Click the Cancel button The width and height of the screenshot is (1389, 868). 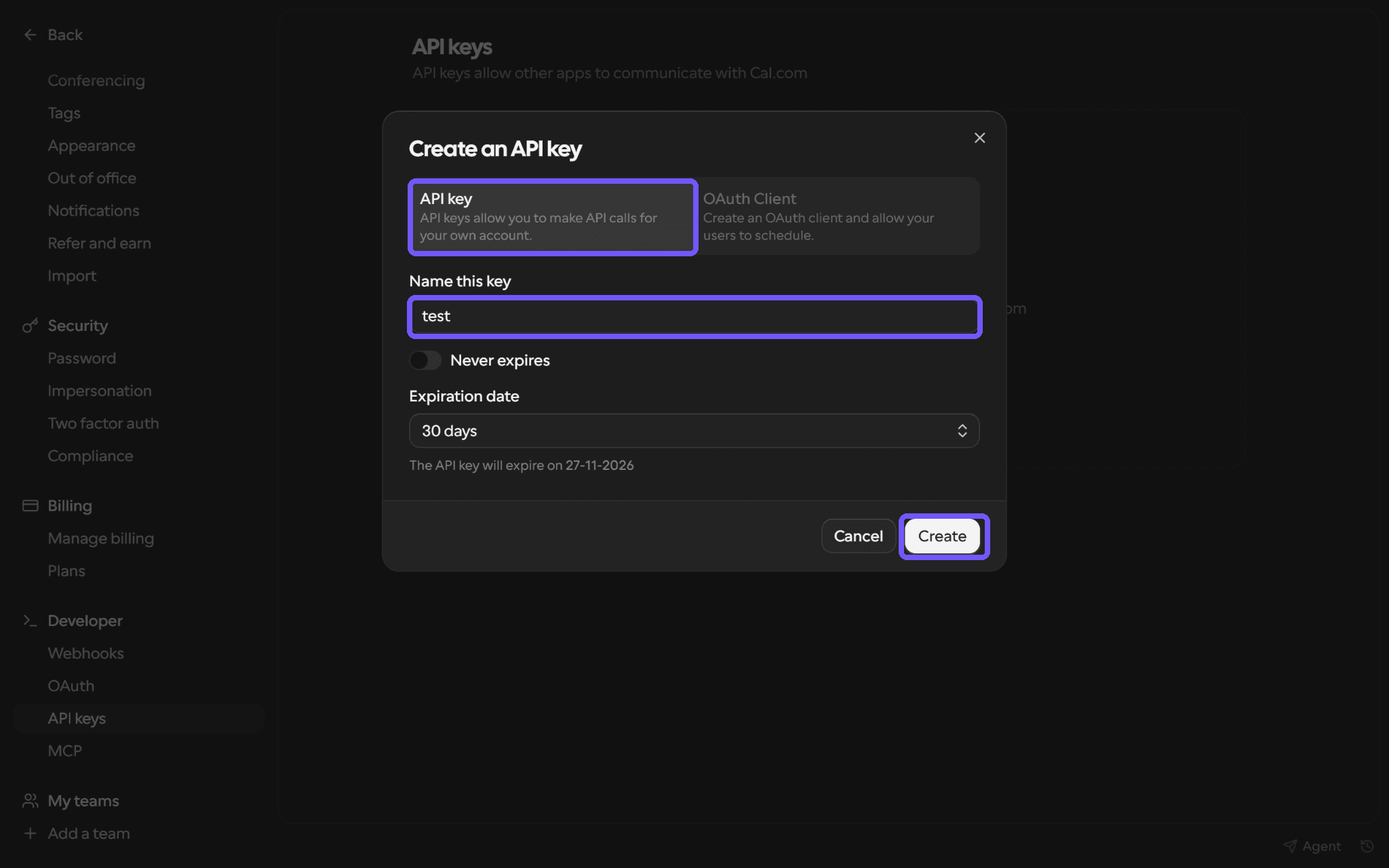coord(858,536)
